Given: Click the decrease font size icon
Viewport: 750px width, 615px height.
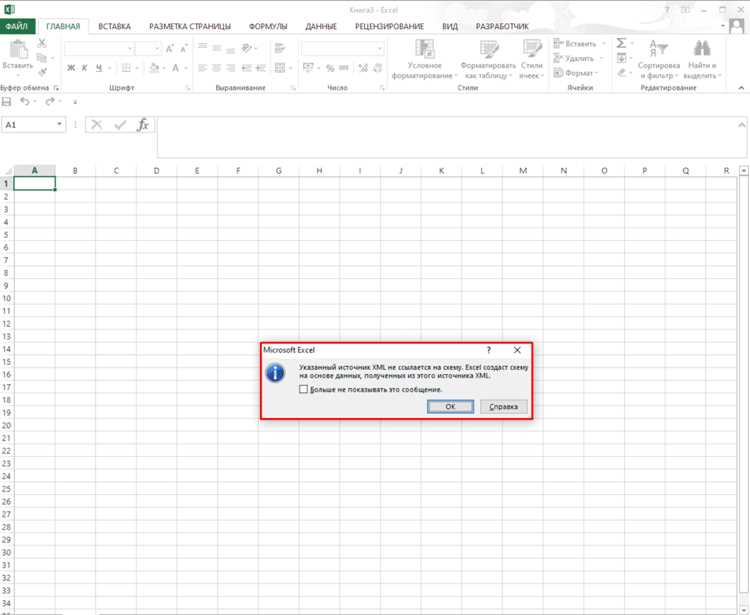Looking at the screenshot, I should tap(184, 49).
